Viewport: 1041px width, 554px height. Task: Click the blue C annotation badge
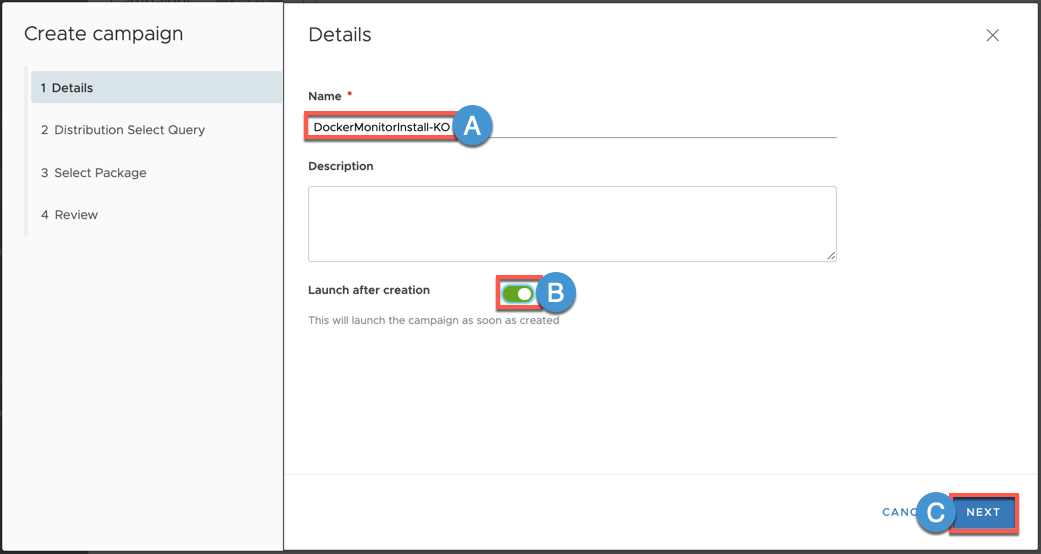point(935,512)
